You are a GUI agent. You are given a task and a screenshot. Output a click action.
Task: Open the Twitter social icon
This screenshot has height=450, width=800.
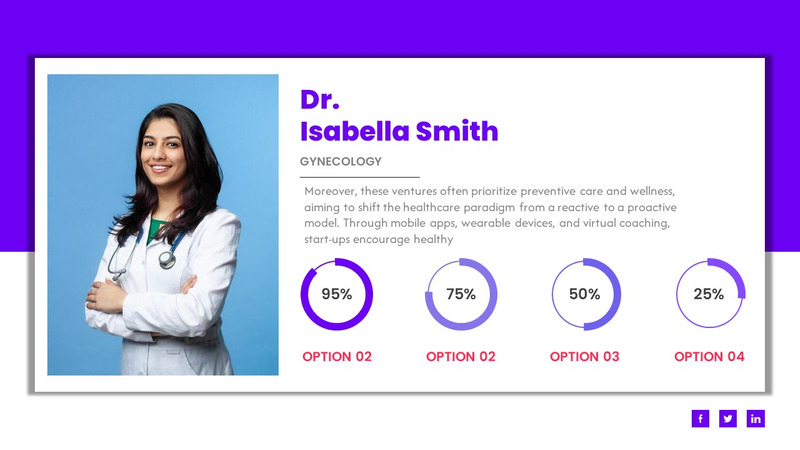click(x=728, y=418)
